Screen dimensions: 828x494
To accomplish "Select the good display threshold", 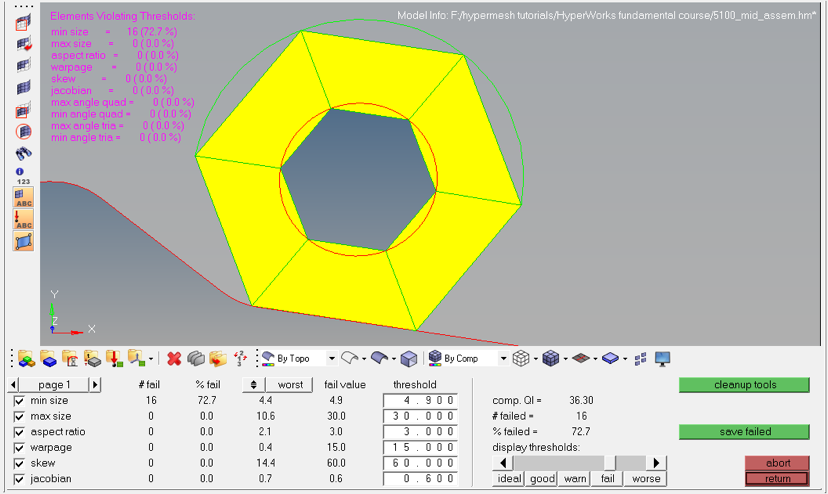I will 542,479.
